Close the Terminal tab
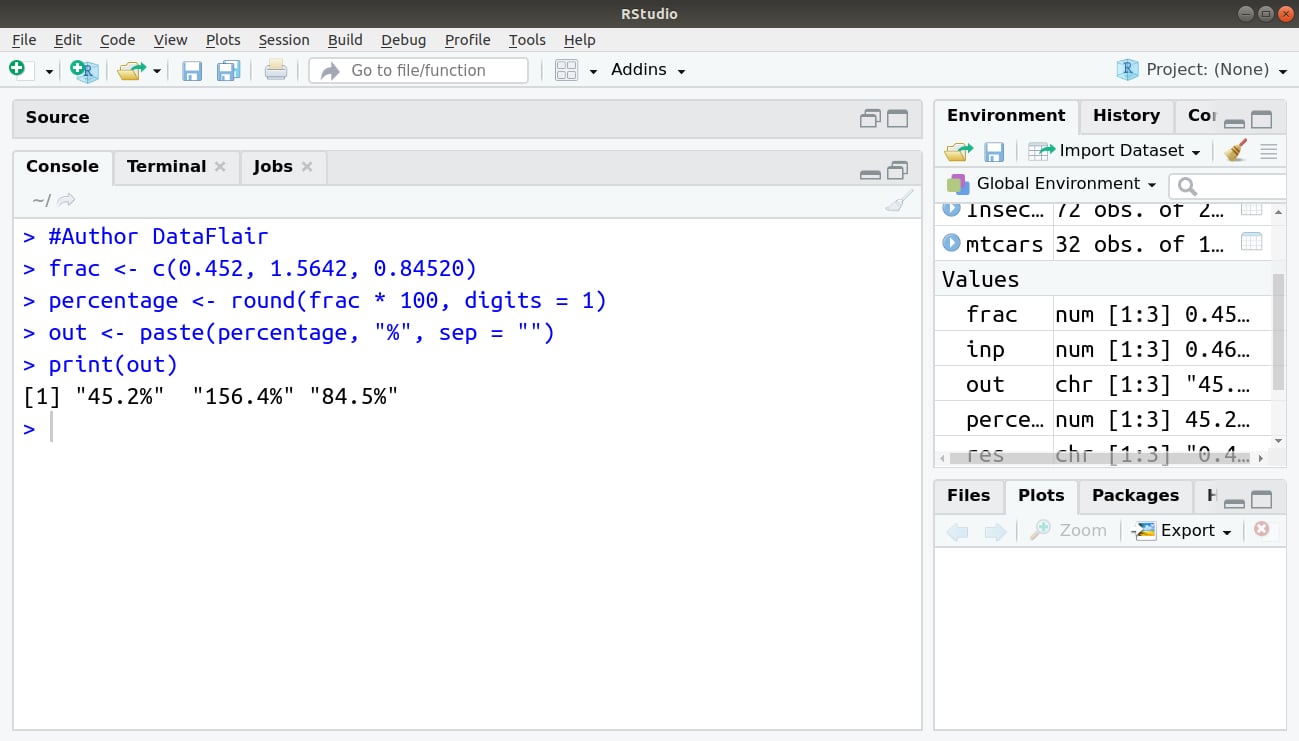This screenshot has width=1299, height=741. click(220, 167)
